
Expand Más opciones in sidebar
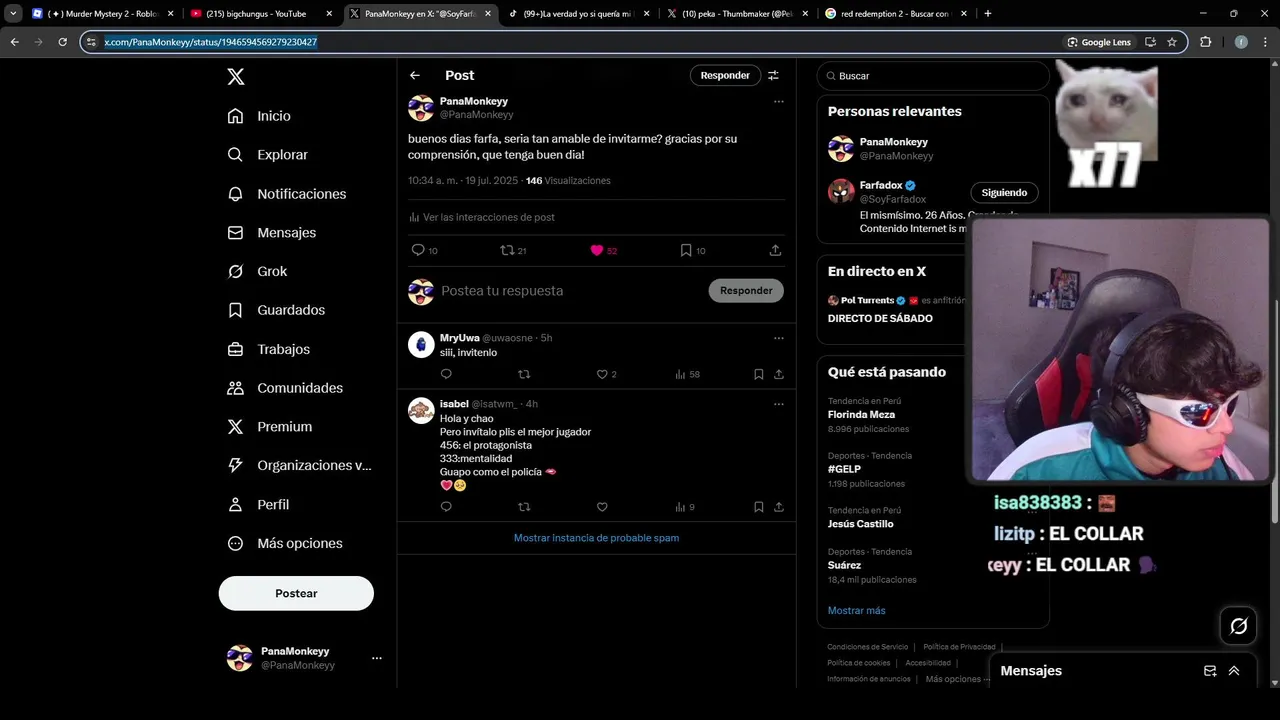(x=285, y=543)
